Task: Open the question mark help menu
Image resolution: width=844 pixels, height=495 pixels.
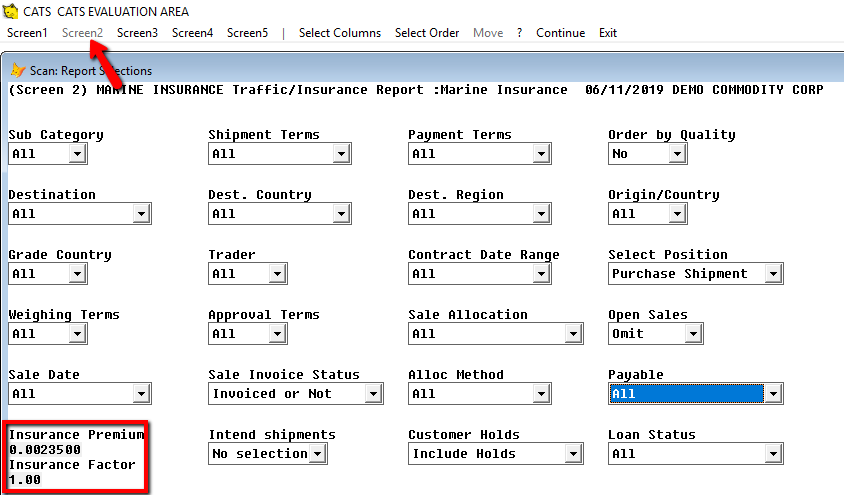Action: tap(519, 33)
